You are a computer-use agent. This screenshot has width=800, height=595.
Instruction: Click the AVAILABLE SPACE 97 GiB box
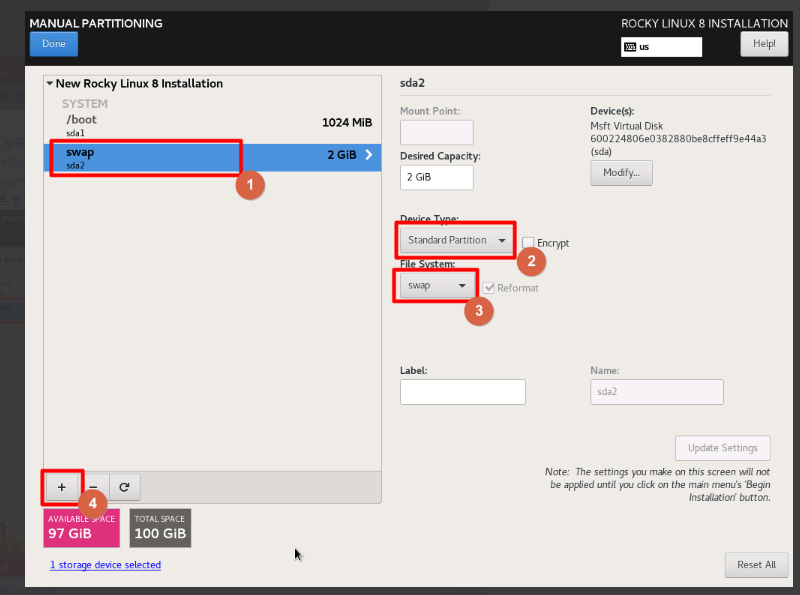(x=82, y=528)
